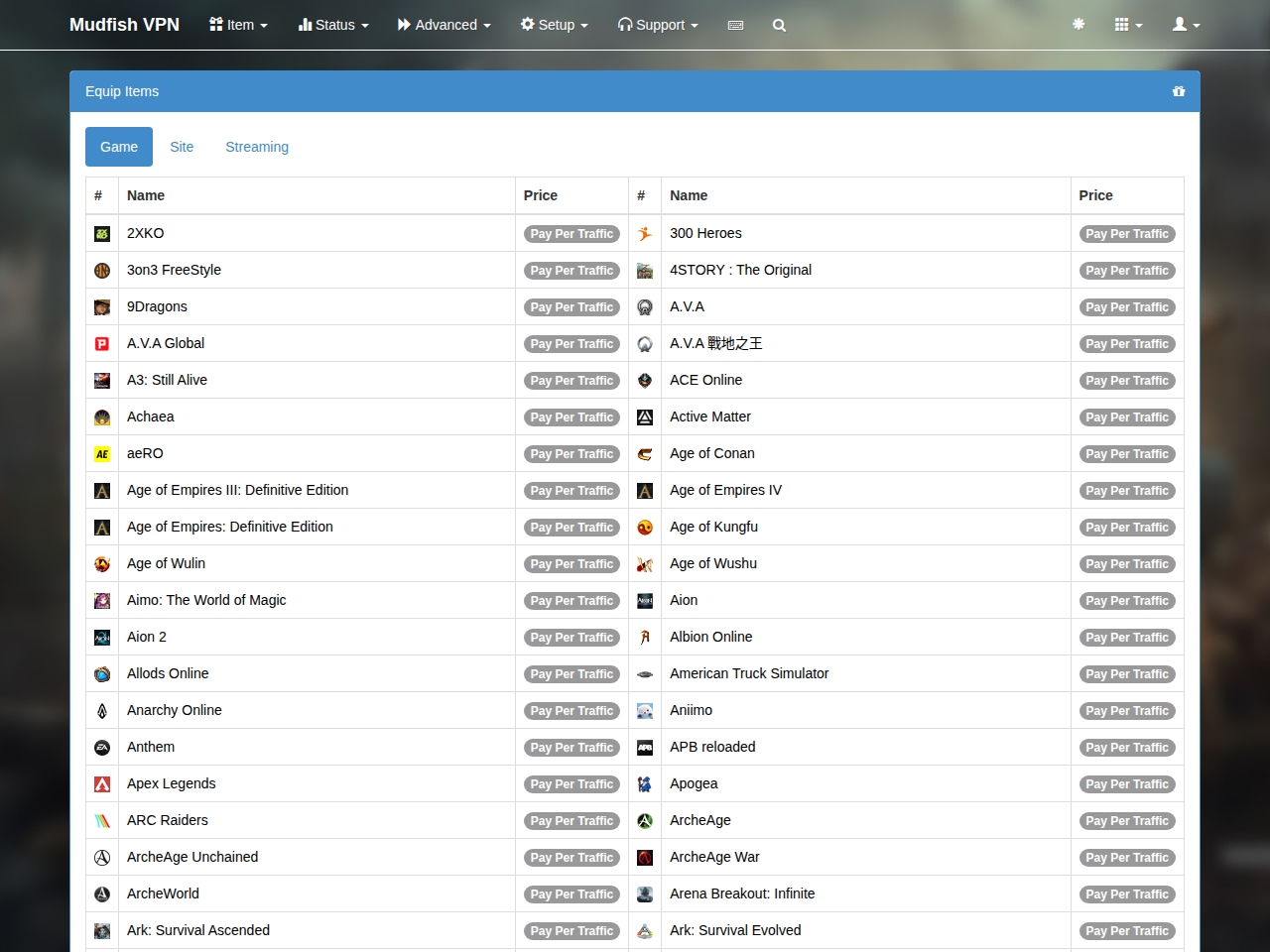Go to Mudfish VPN home link

124,25
